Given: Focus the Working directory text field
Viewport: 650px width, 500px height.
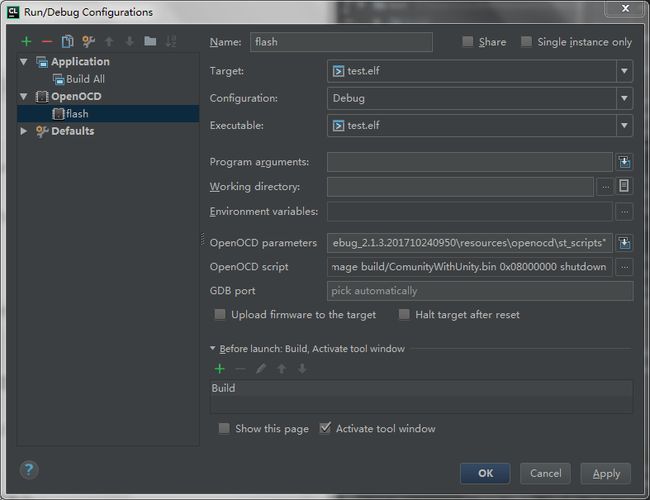Looking at the screenshot, I should 460,187.
